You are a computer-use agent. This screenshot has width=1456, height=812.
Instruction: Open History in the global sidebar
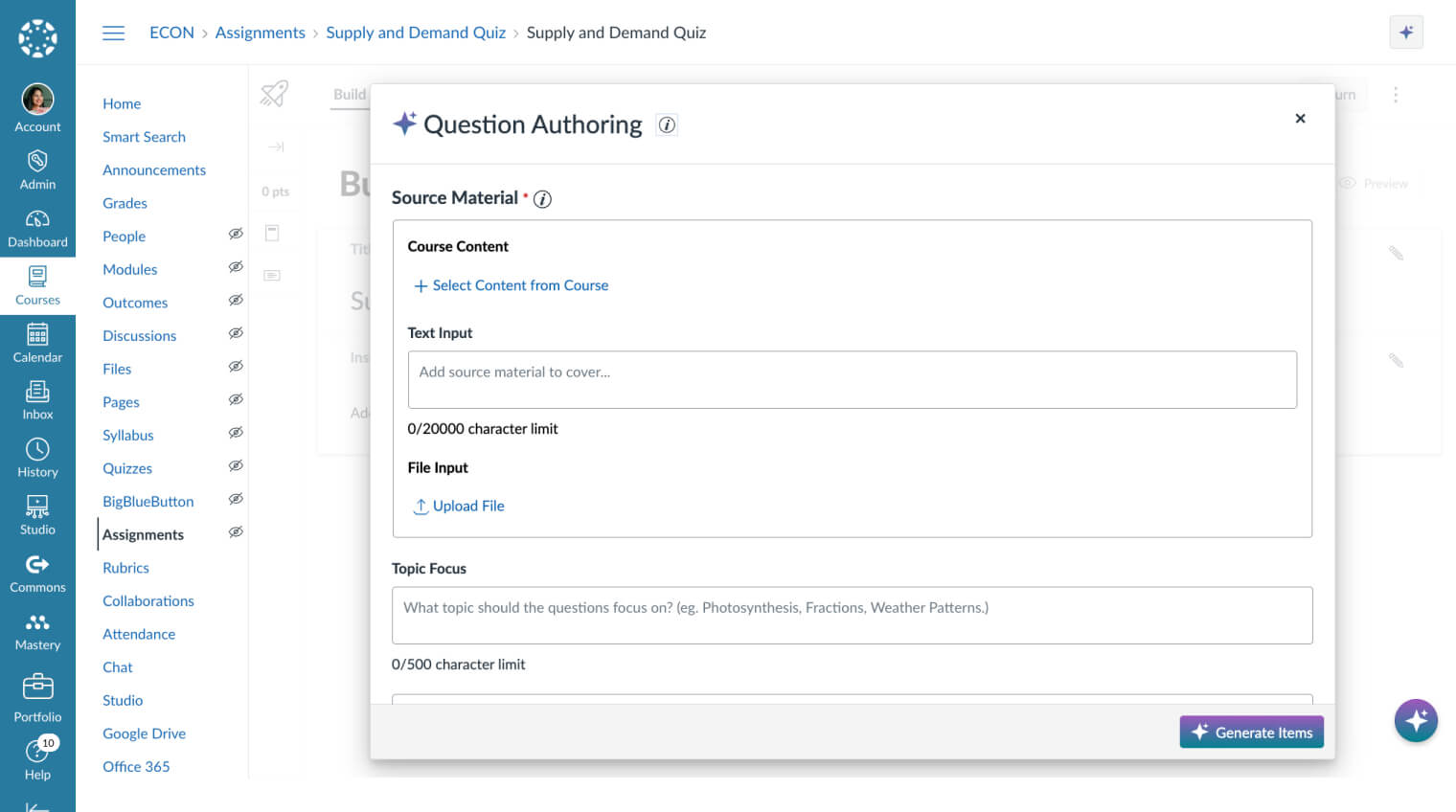pos(37,459)
